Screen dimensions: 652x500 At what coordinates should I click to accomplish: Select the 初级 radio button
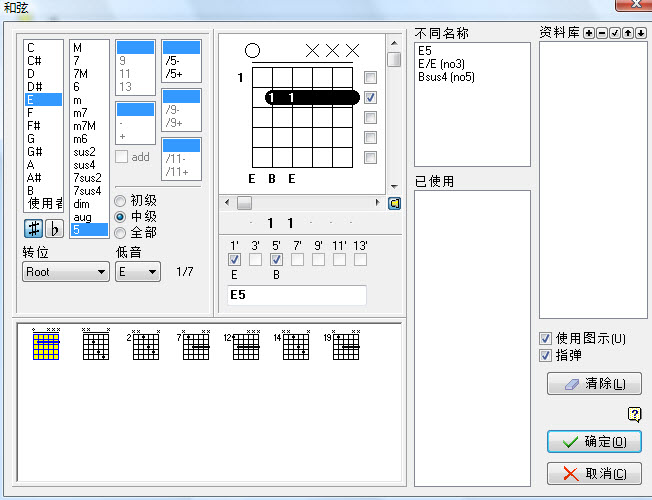[x=122, y=200]
